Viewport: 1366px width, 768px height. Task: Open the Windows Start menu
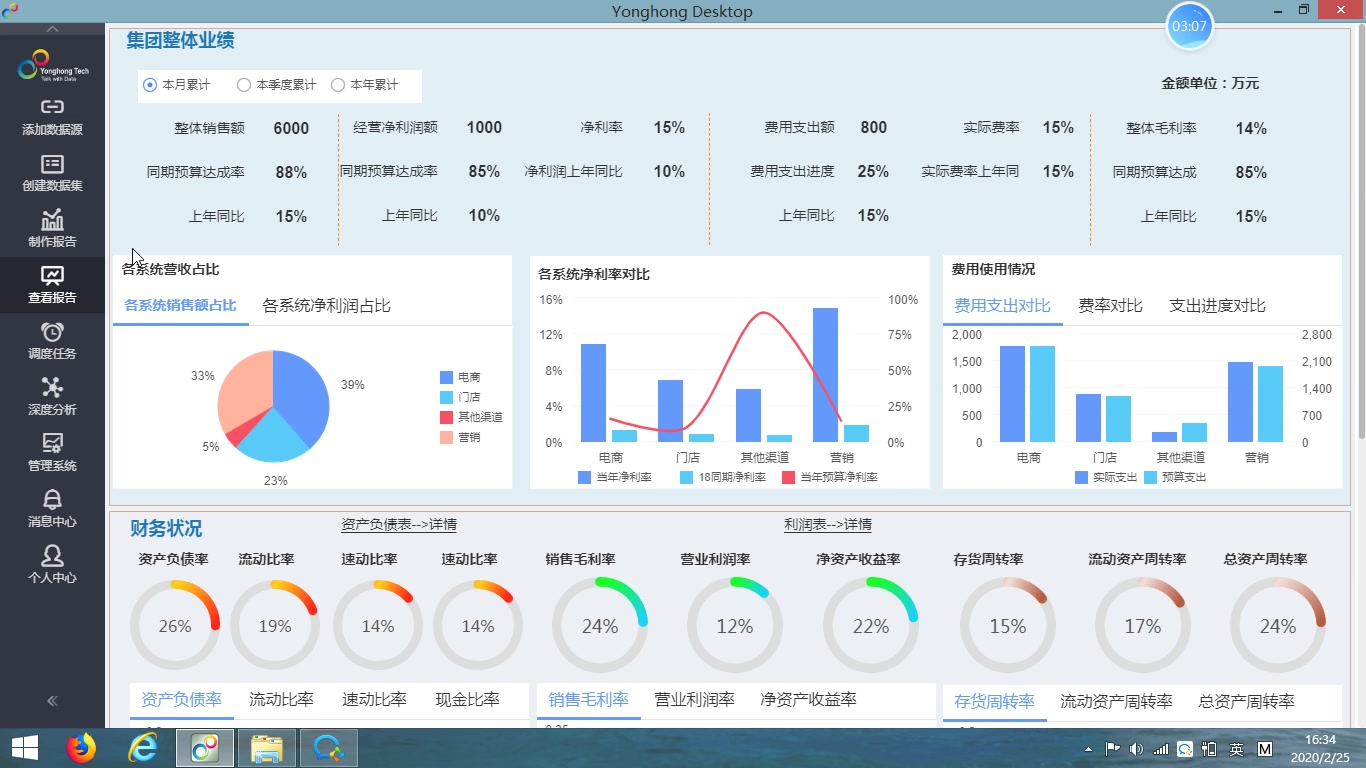24,748
